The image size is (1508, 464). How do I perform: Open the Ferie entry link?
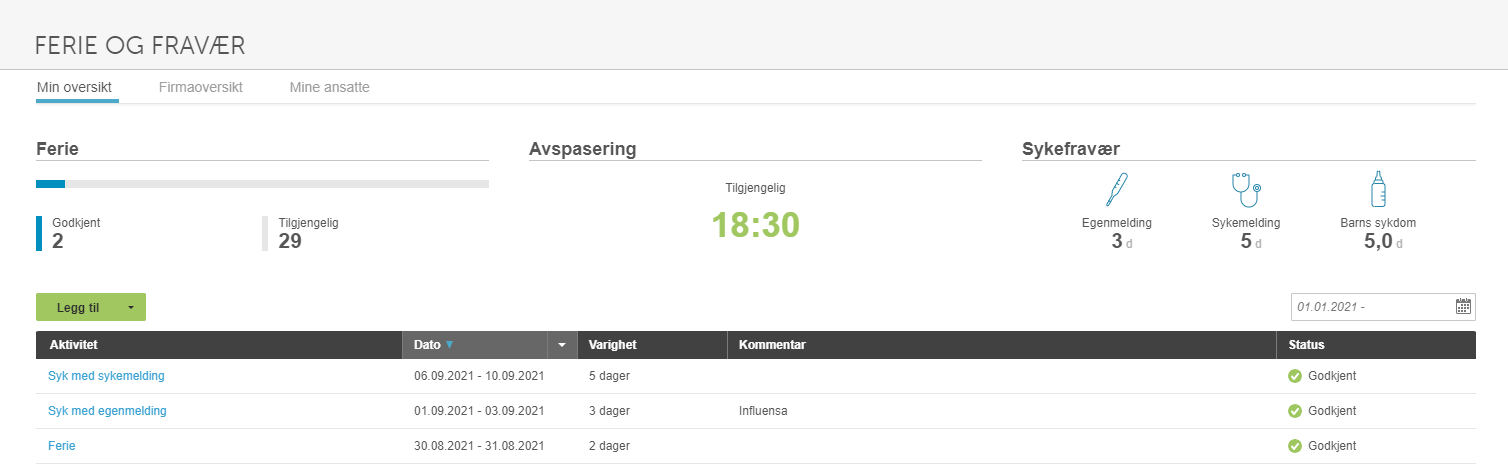click(x=62, y=446)
